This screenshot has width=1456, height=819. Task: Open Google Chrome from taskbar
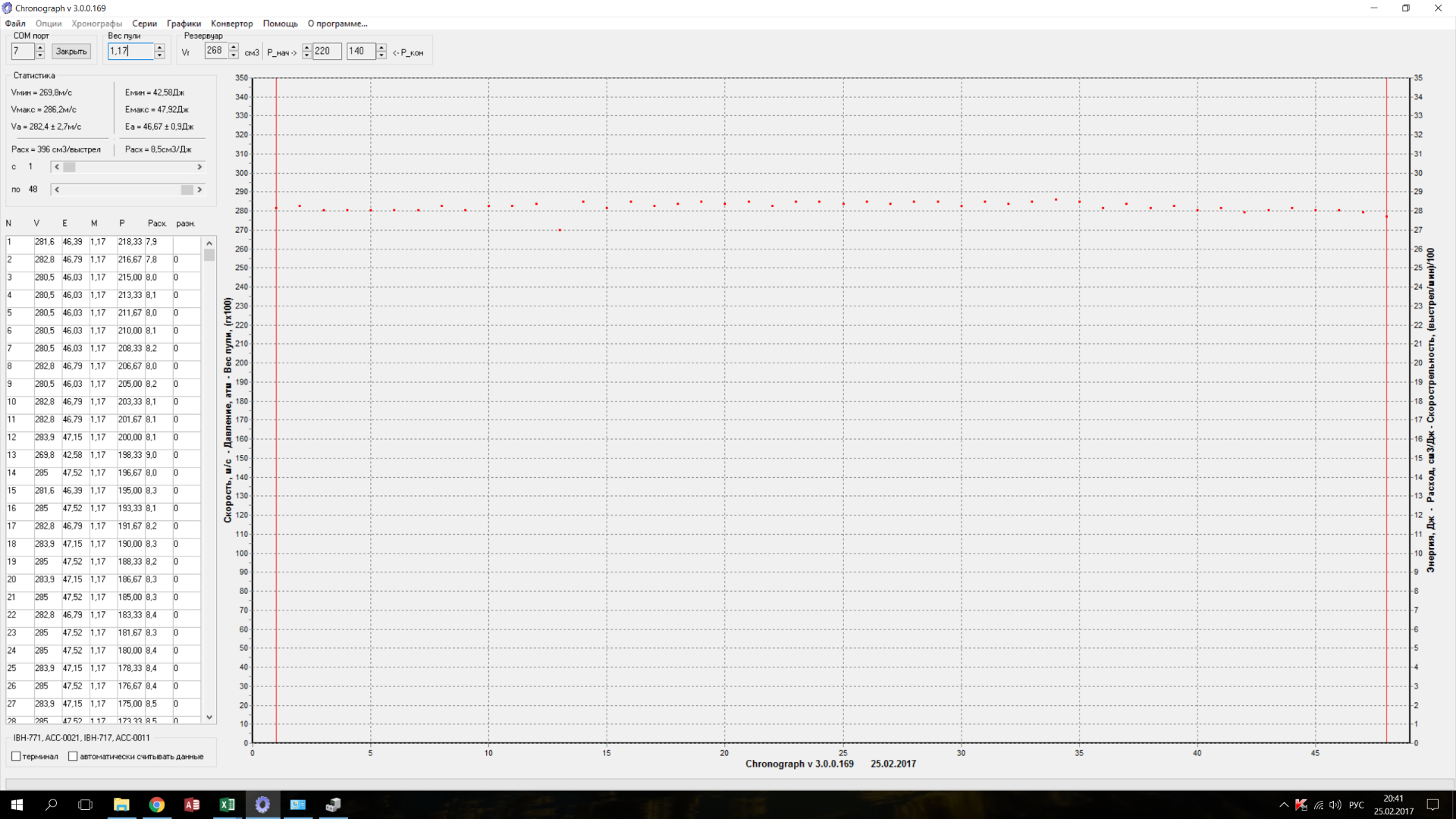pyautogui.click(x=156, y=805)
